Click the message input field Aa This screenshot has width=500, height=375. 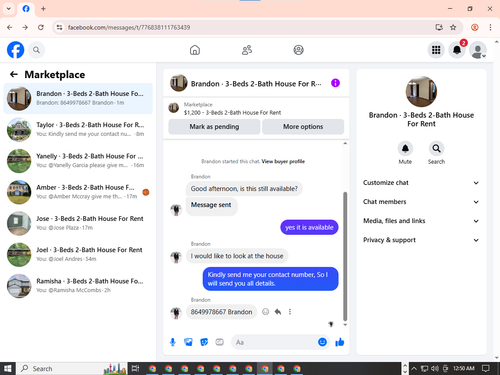[274, 342]
